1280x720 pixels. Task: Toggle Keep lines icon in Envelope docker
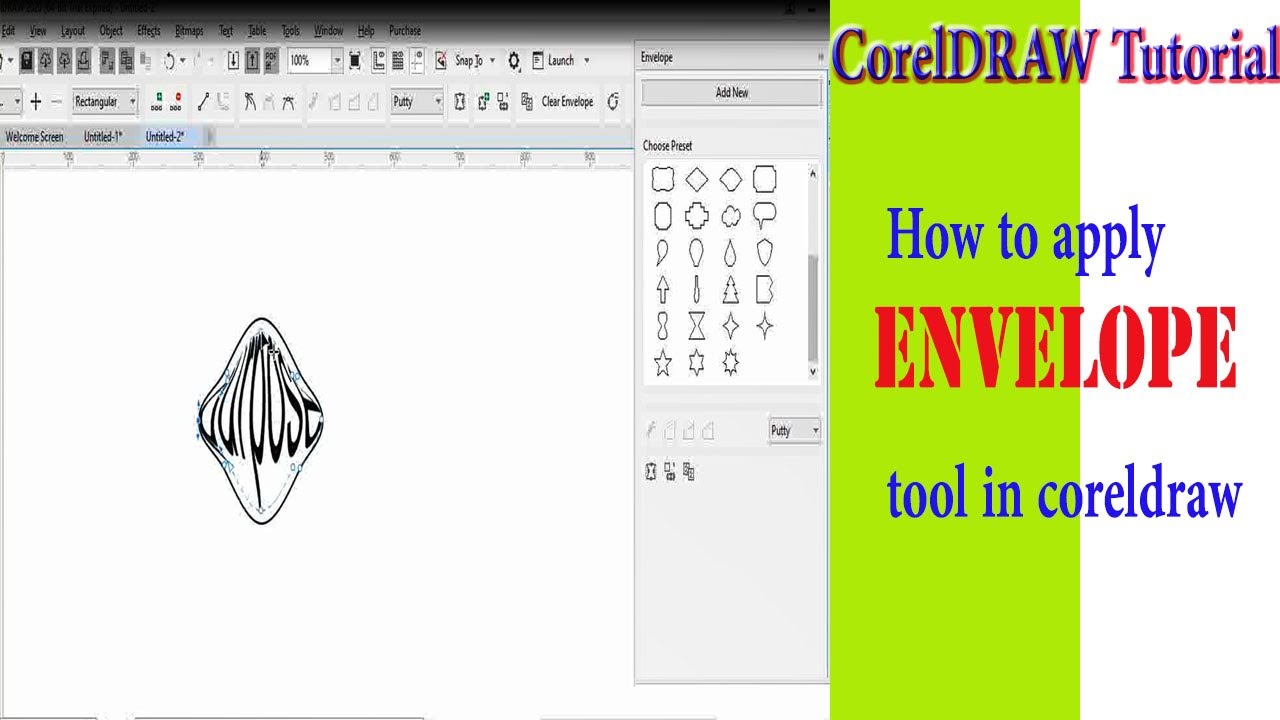[652, 472]
